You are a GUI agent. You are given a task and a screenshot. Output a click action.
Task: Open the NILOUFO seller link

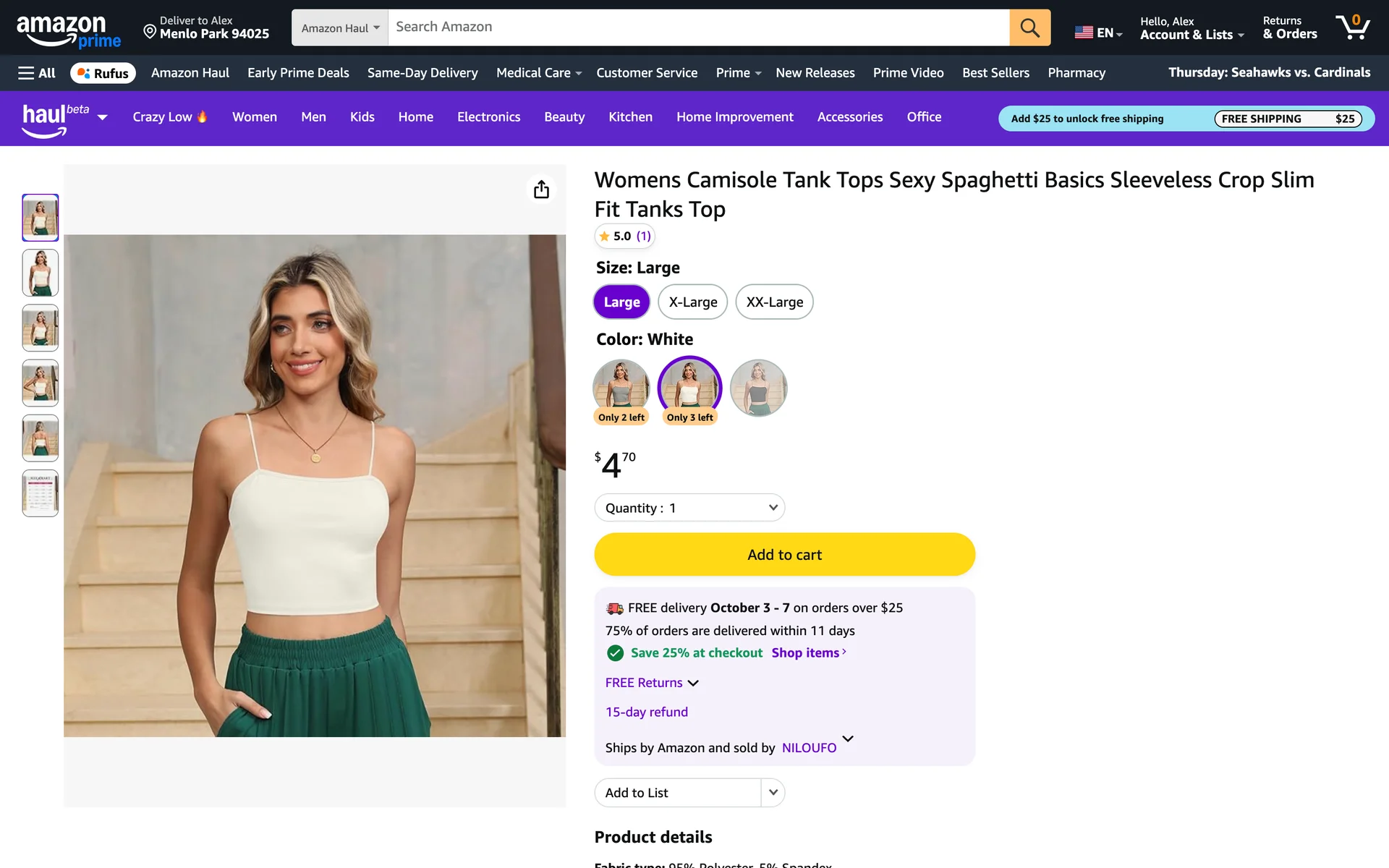809,748
